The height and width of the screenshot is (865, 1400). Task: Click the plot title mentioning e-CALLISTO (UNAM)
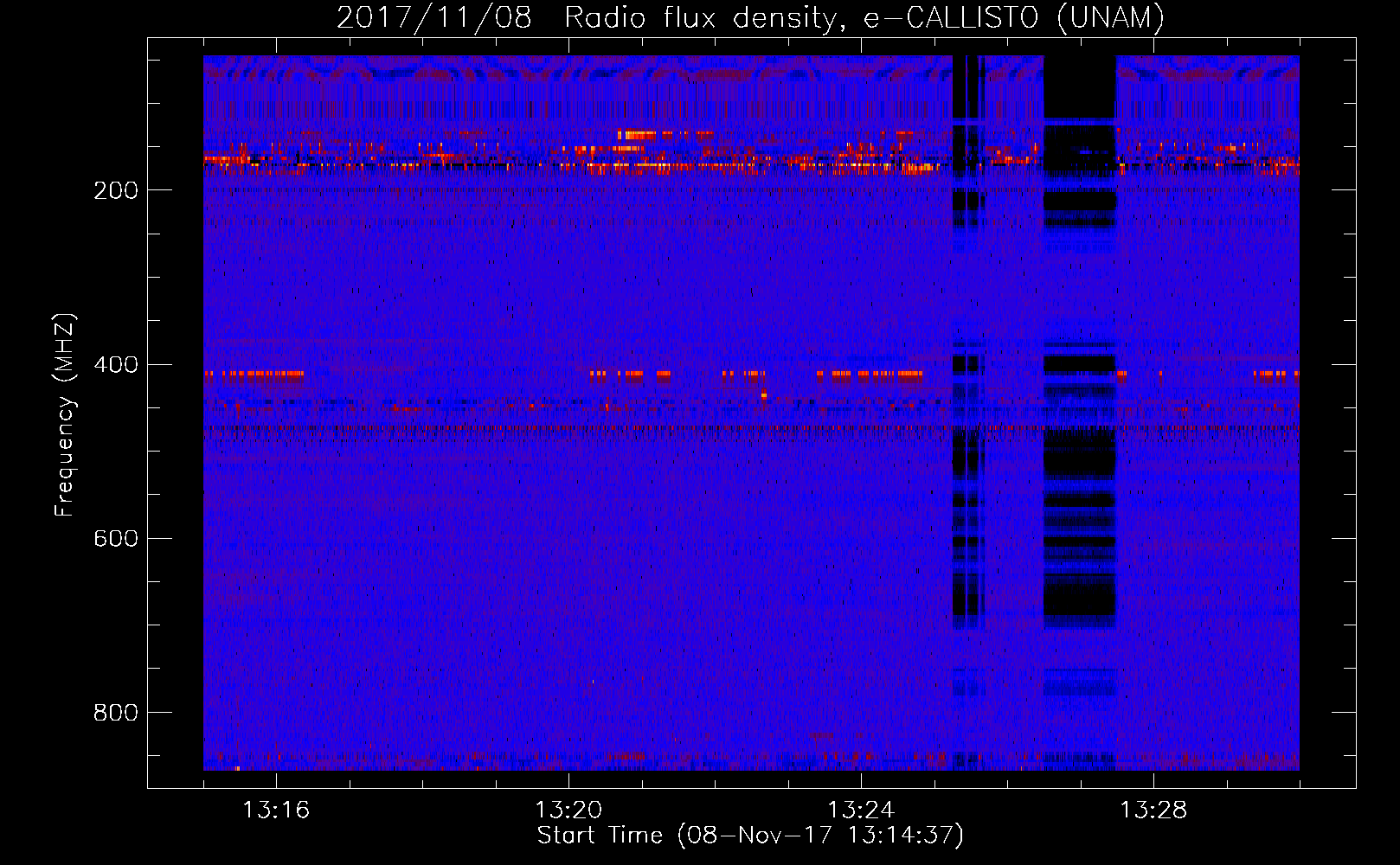pyautogui.click(x=750, y=17)
